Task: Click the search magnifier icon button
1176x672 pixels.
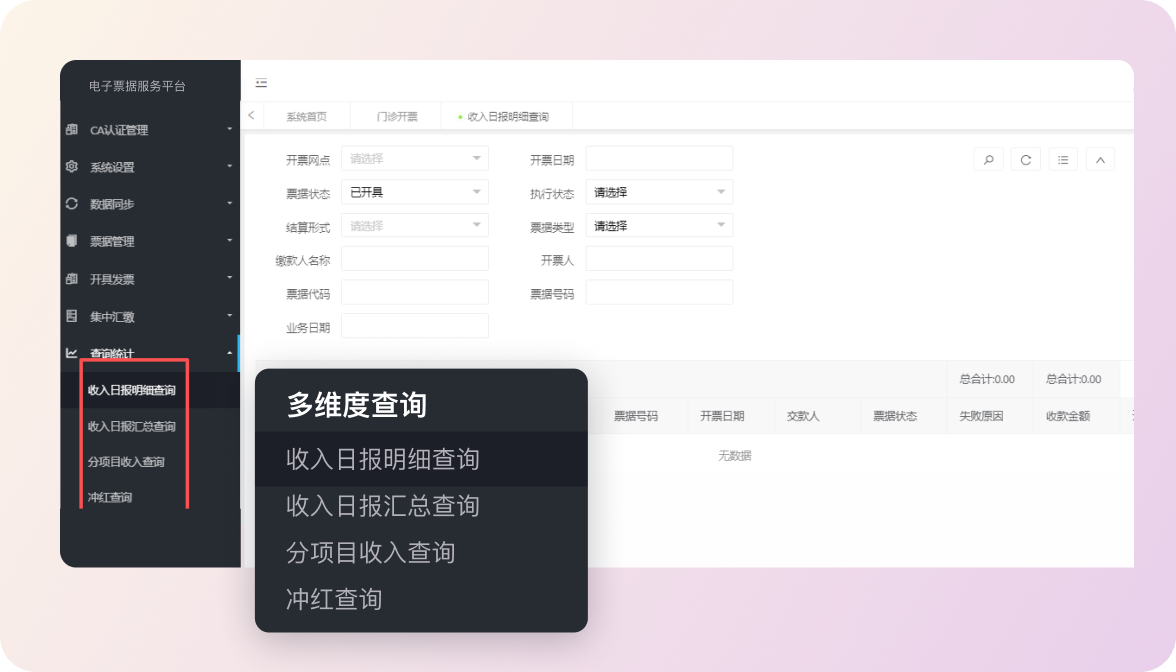Action: tap(988, 160)
